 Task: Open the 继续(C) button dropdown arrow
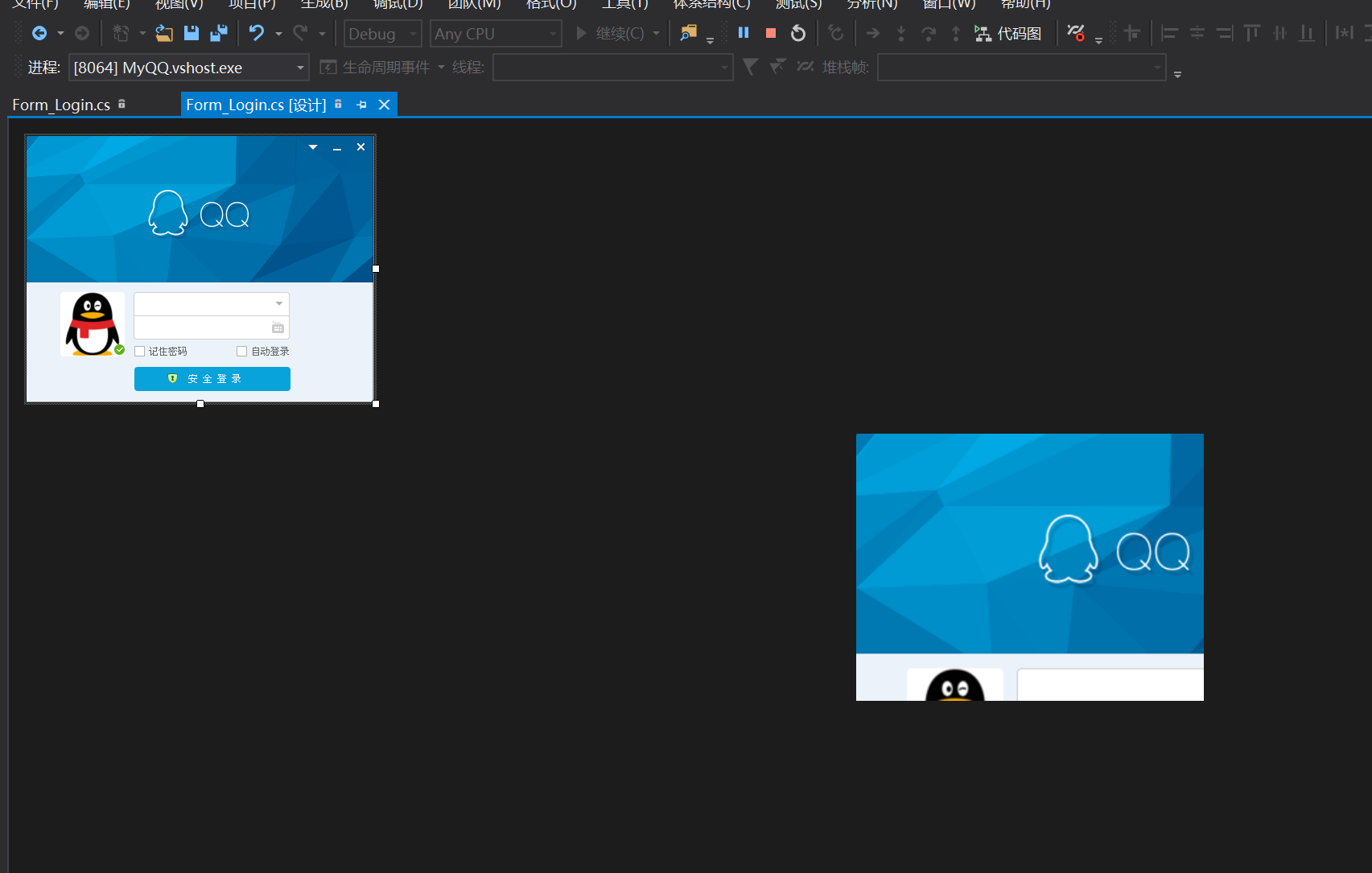pos(657,33)
